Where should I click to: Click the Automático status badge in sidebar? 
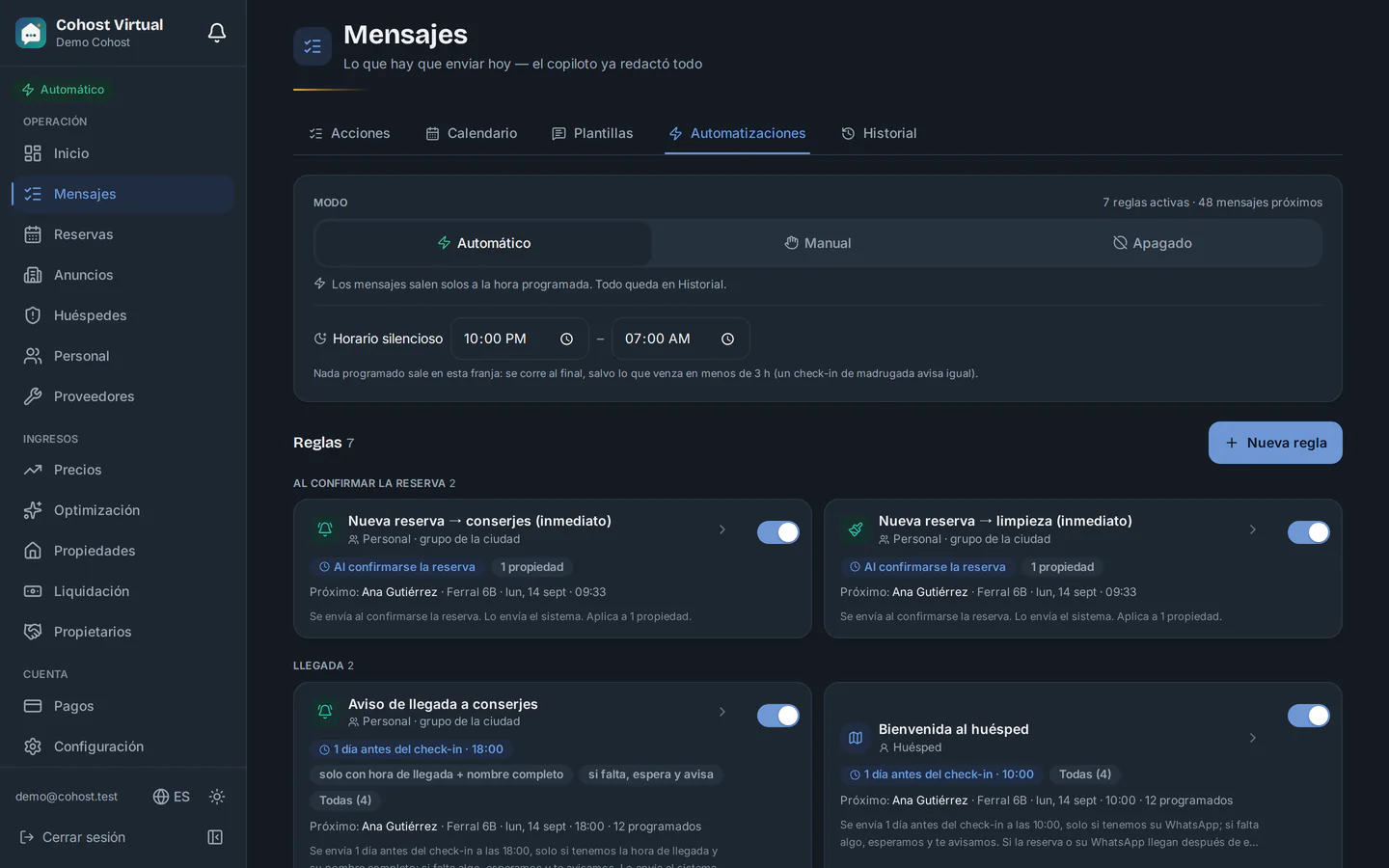click(x=64, y=90)
